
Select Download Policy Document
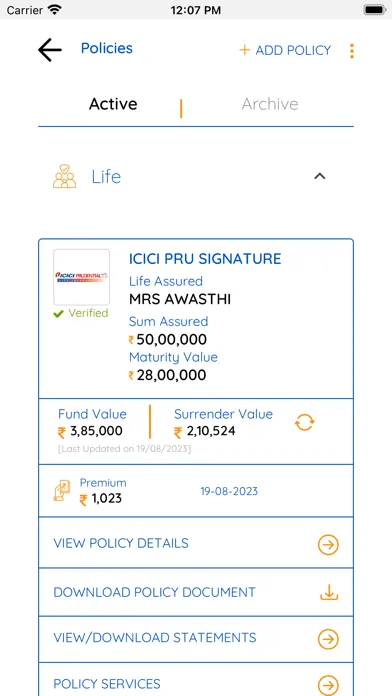196,592
